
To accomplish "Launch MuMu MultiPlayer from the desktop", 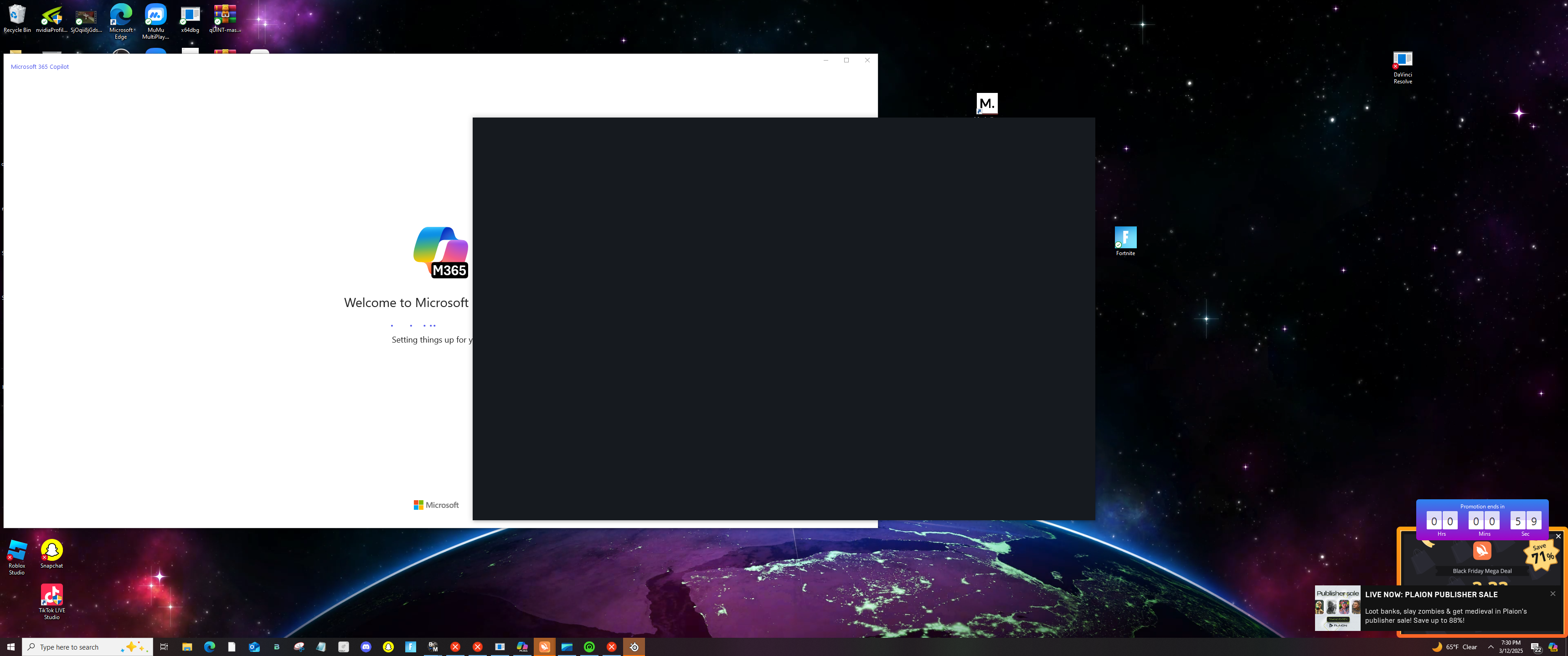I will coord(155,21).
